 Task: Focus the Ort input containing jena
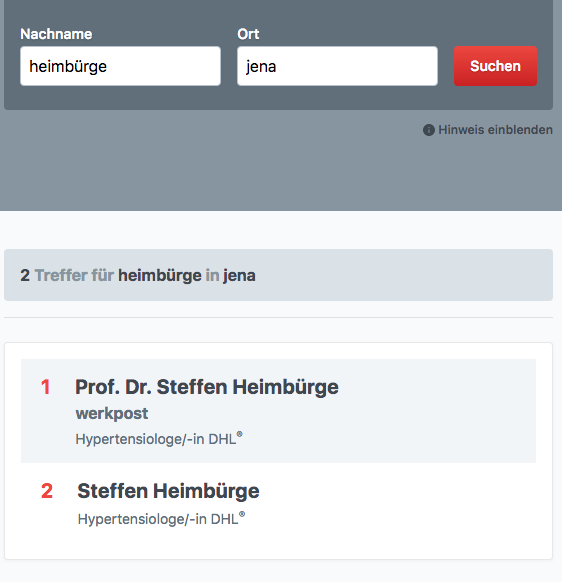click(337, 66)
